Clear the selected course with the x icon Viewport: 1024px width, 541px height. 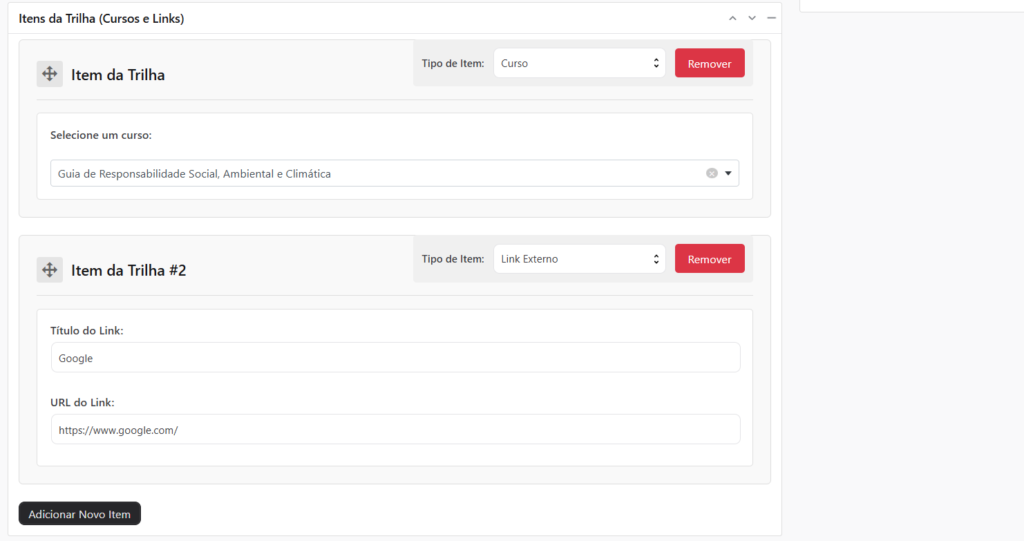coord(712,173)
